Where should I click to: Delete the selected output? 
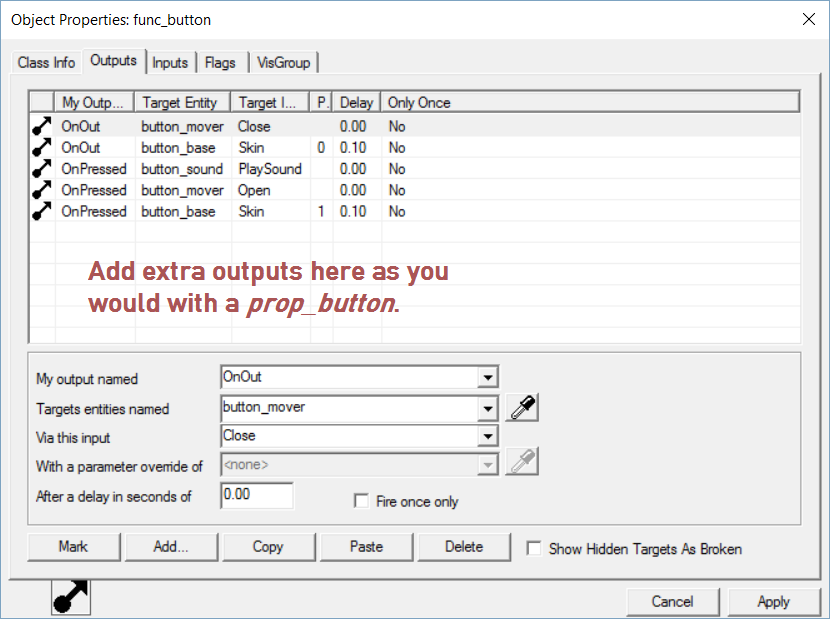(464, 546)
